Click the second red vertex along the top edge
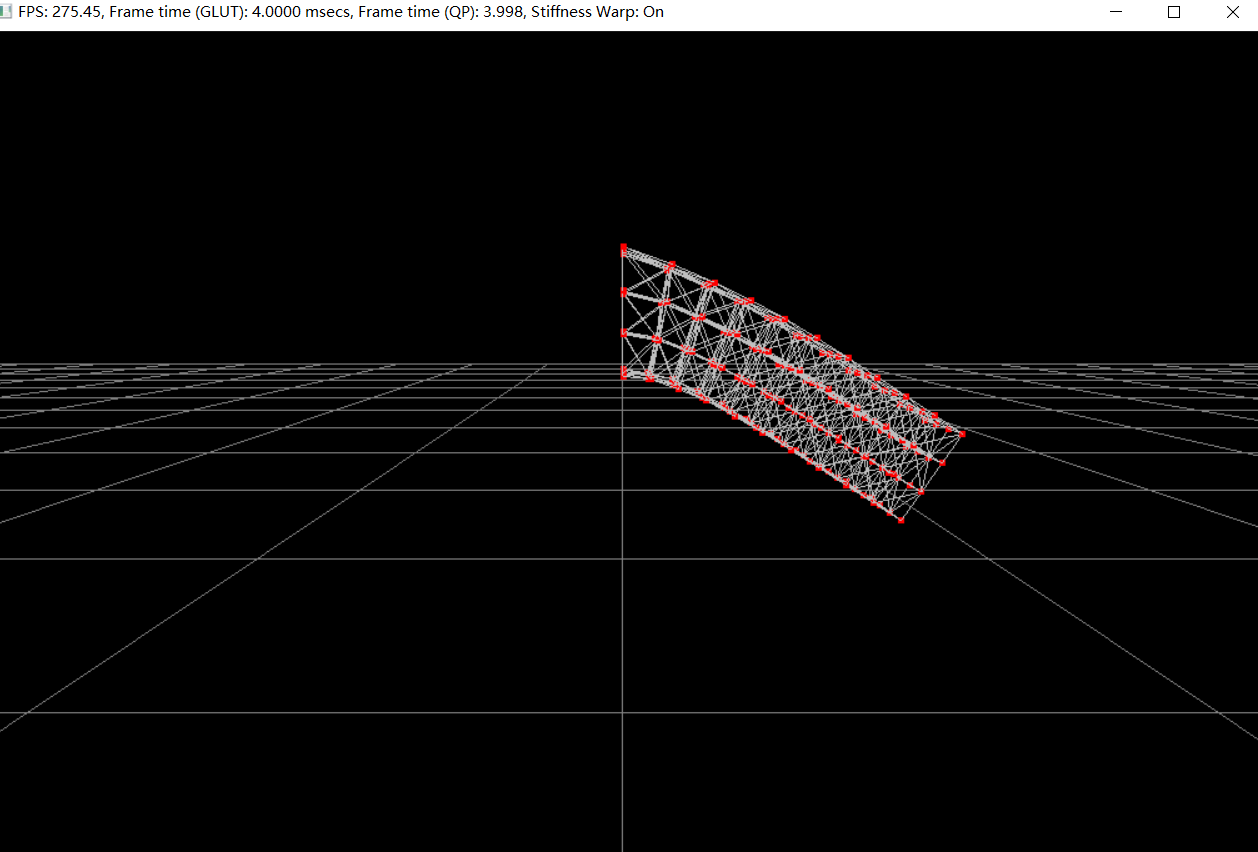Image resolution: width=1258 pixels, height=852 pixels. point(671,265)
